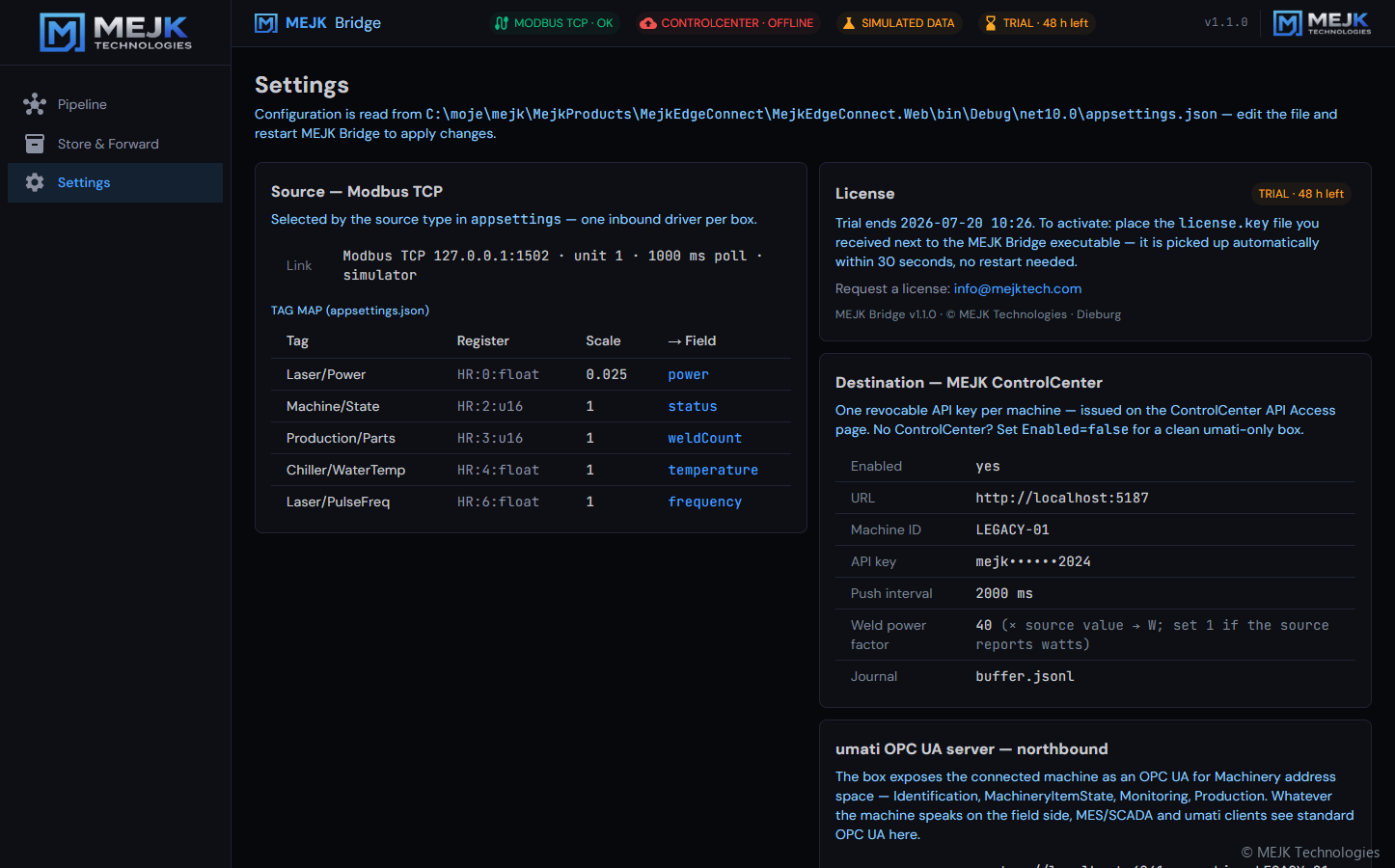Click the MEJK Bridge icon in the header
The height and width of the screenshot is (868, 1395).
(x=266, y=23)
